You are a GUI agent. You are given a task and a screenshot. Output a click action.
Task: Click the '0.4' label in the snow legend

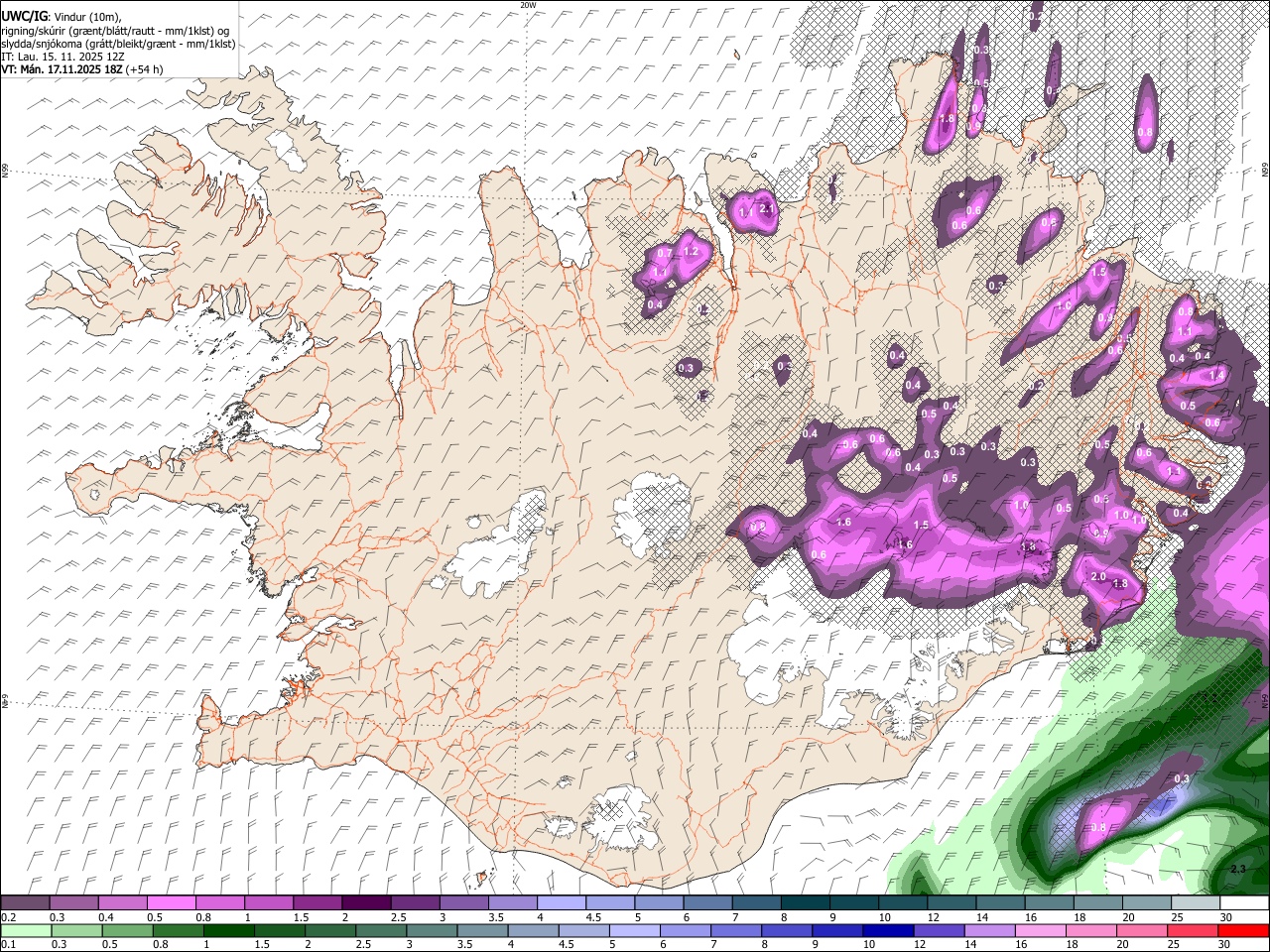tap(106, 917)
